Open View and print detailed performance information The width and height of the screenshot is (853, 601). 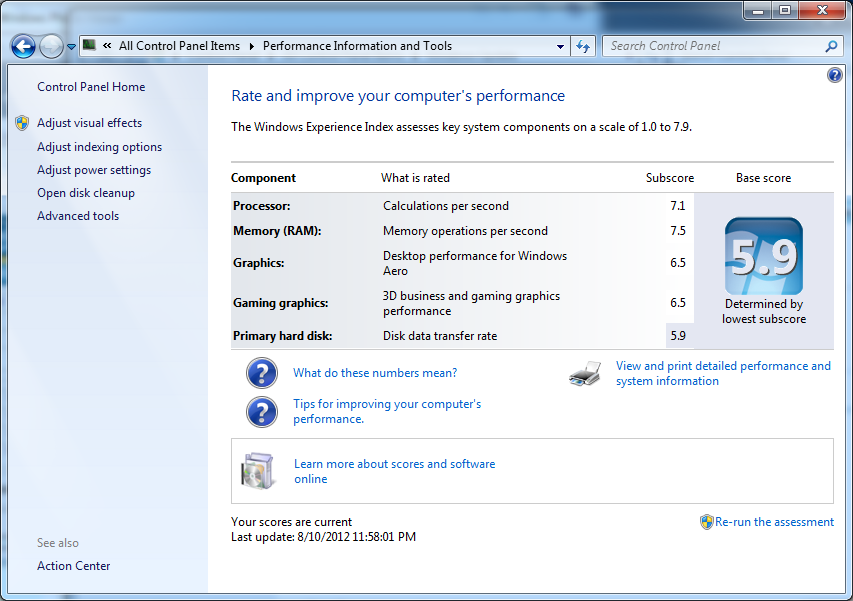(x=723, y=373)
